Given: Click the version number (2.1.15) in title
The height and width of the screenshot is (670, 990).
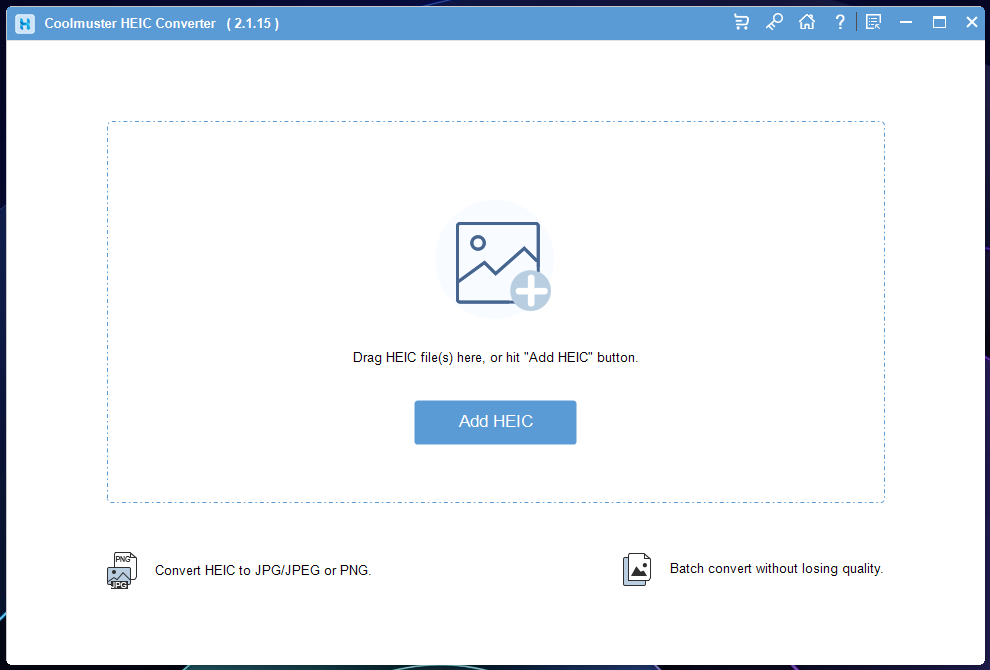Looking at the screenshot, I should click(x=252, y=23).
